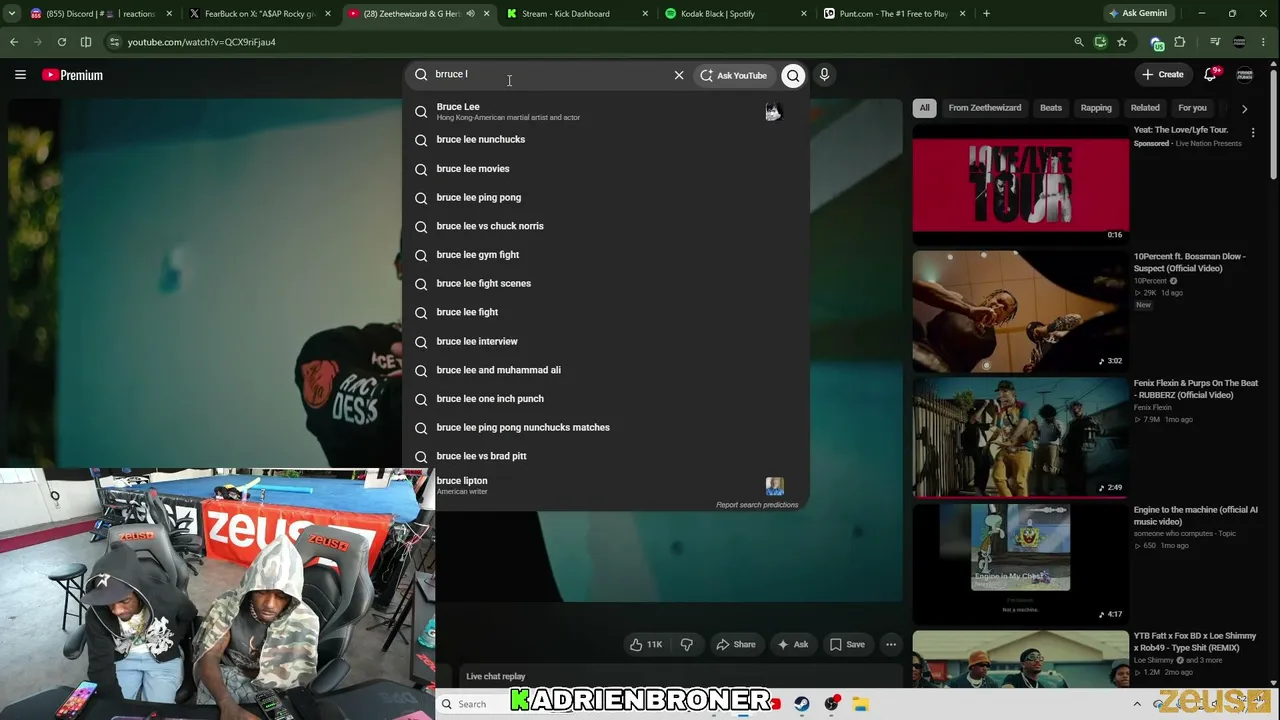Open options for the Yeat sponsored ad
Image resolution: width=1280 pixels, height=720 pixels.
(x=1253, y=132)
